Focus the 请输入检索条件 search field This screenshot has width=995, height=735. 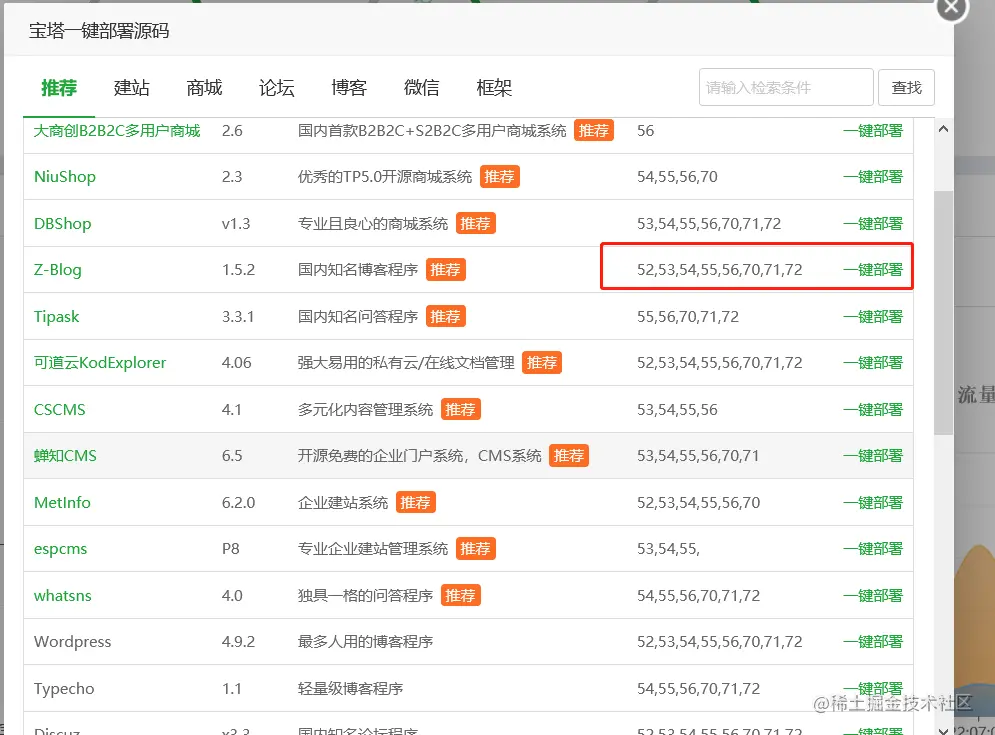pyautogui.click(x=786, y=88)
